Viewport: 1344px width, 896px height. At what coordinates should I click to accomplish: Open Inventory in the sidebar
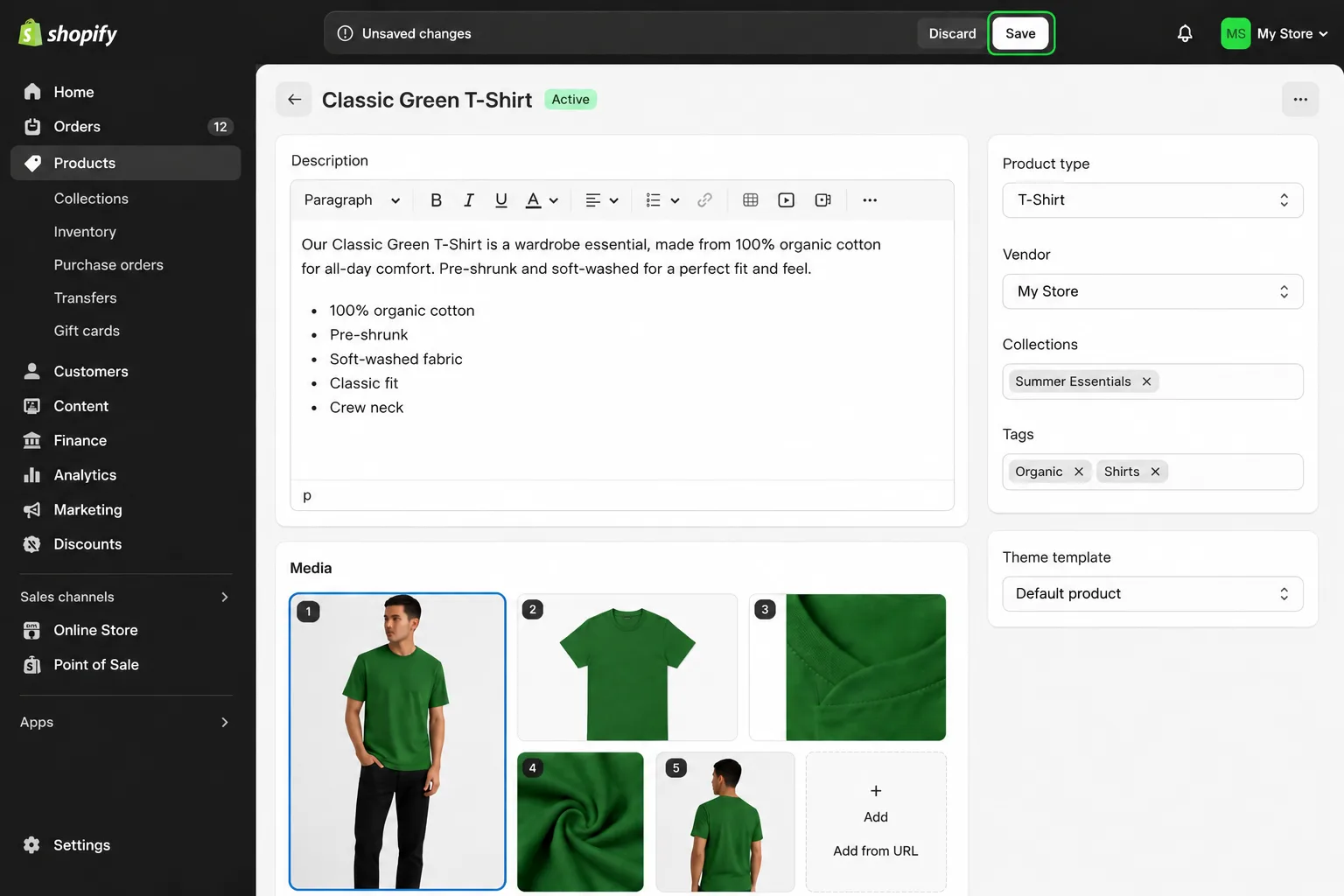click(85, 232)
